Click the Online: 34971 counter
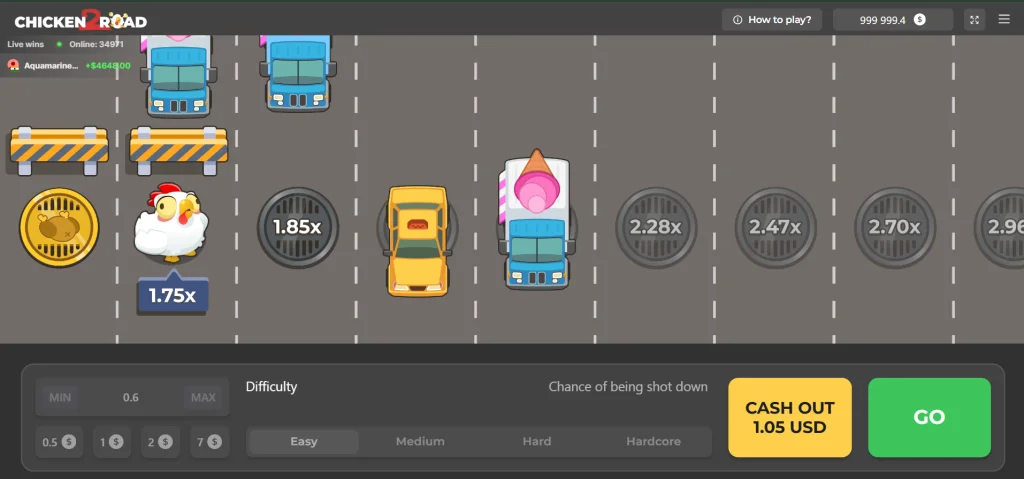 point(98,44)
